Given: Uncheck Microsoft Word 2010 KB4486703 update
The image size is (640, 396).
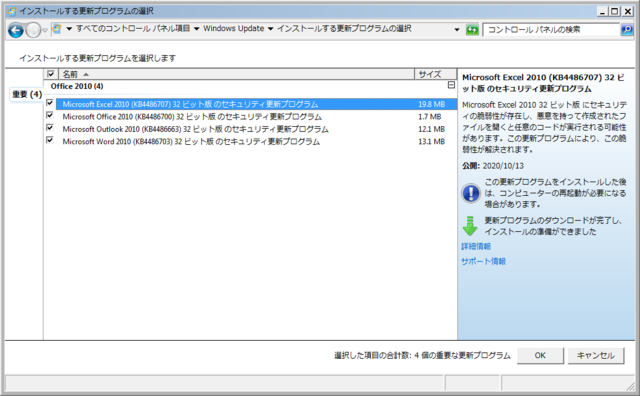Looking at the screenshot, I should tap(50, 140).
